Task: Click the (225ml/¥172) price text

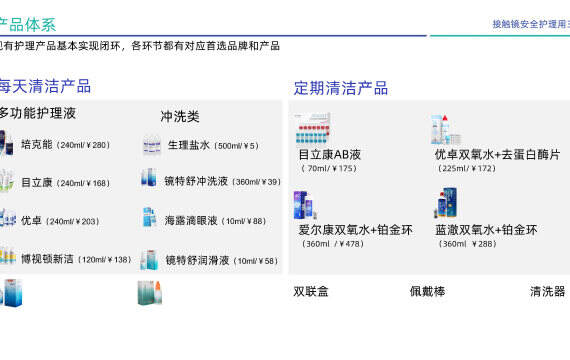Action: click(467, 168)
